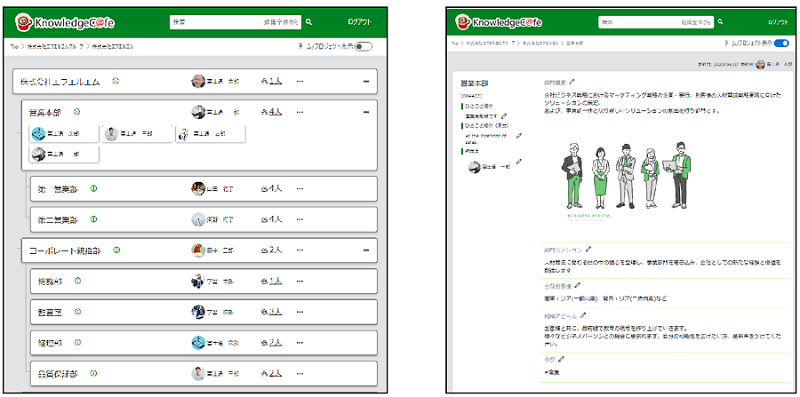800x397 pixels.
Task: Click the 4人 member count on 営業本部 row
Action: point(271,112)
